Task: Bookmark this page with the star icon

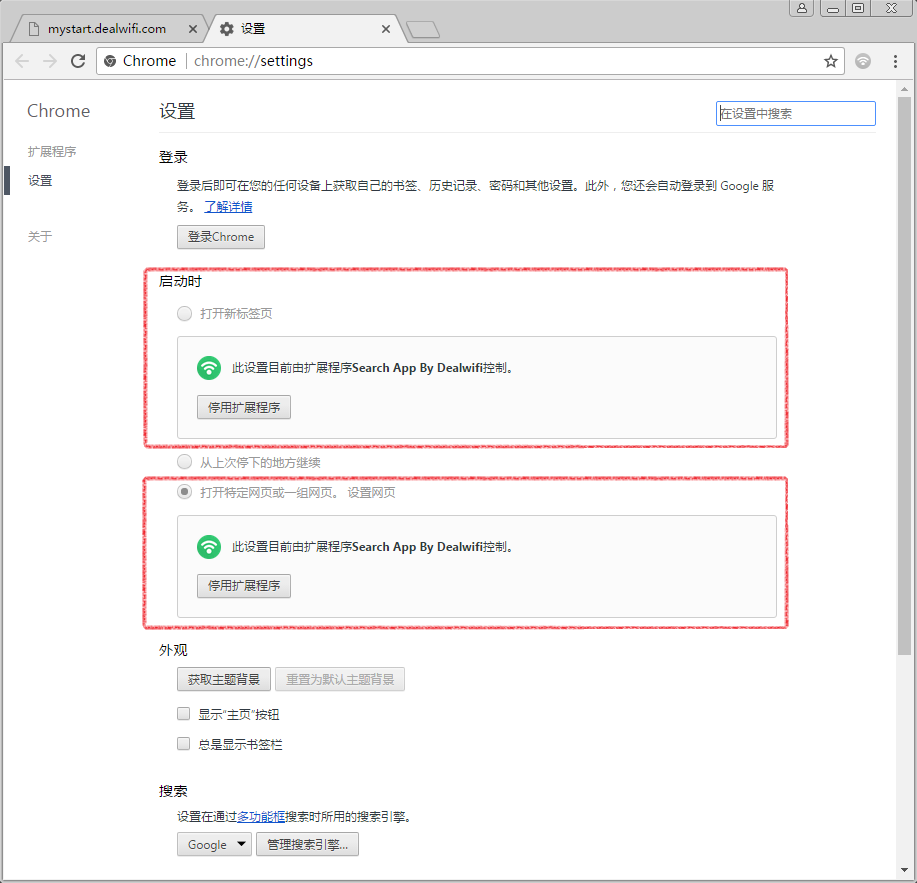Action: 830,61
